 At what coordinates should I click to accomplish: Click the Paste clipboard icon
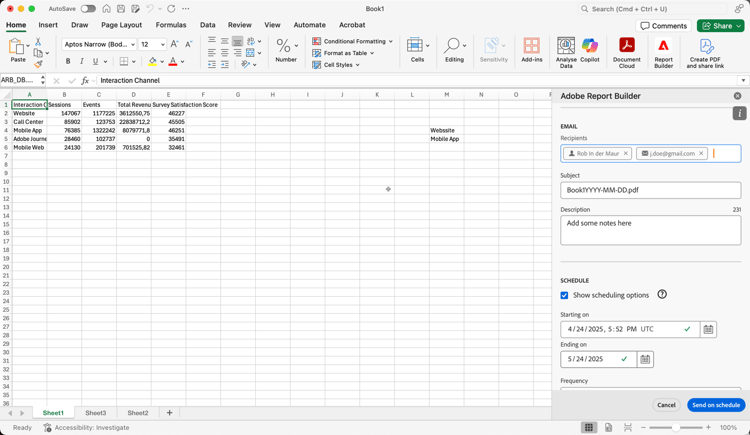click(16, 47)
